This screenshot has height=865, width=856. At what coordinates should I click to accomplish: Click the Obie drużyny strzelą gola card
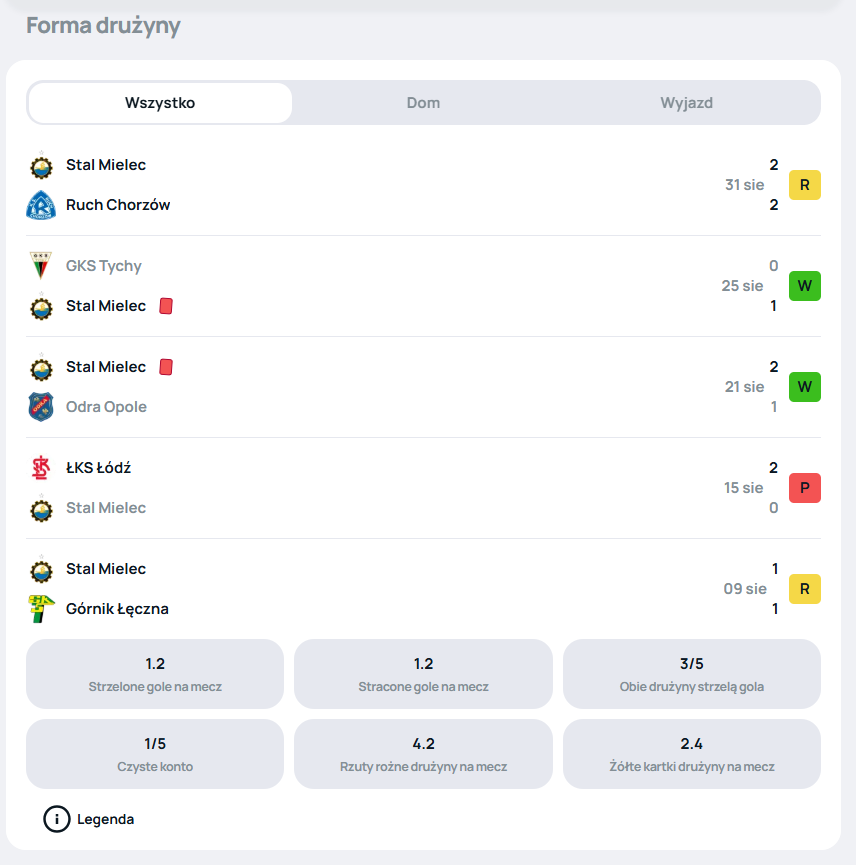point(692,674)
